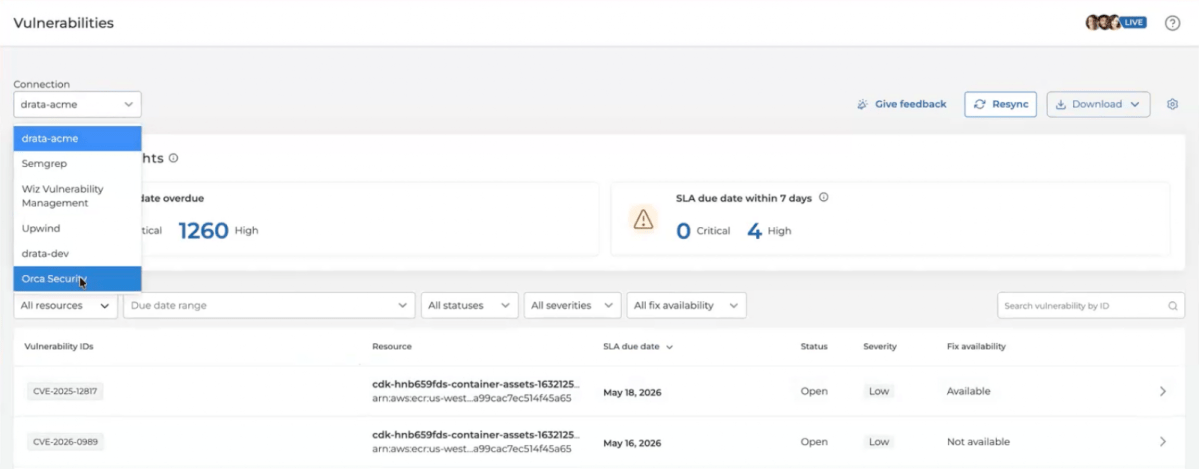Screen dimensions: 1199x469
Task: Select drata-dev connection option
Action: tap(77, 253)
